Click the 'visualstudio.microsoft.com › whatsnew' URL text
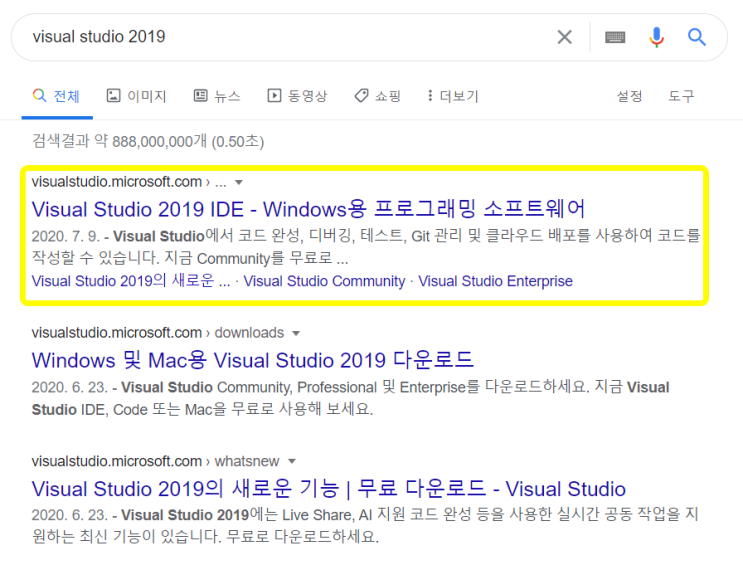Image resolution: width=743 pixels, height=565 pixels. (x=155, y=461)
